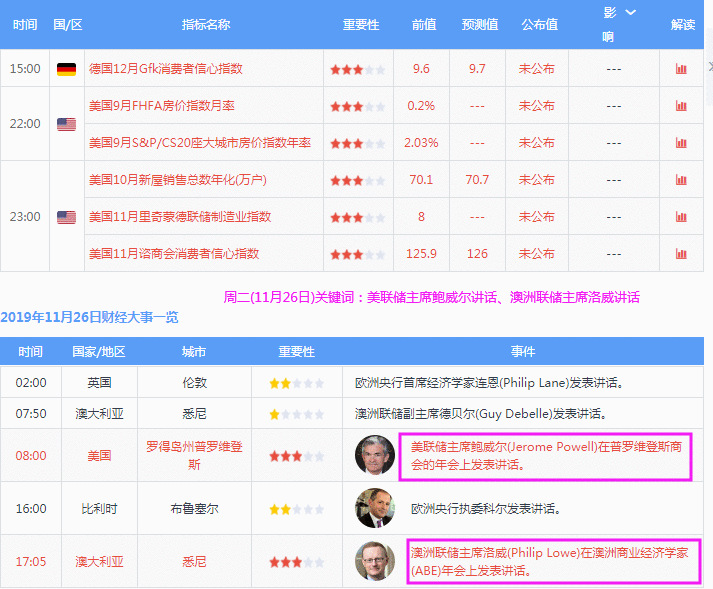Viewport: 713px width, 589px height.
Task: Click star rating for 美国9月FHFA房价指数月率
Action: [x=358, y=106]
